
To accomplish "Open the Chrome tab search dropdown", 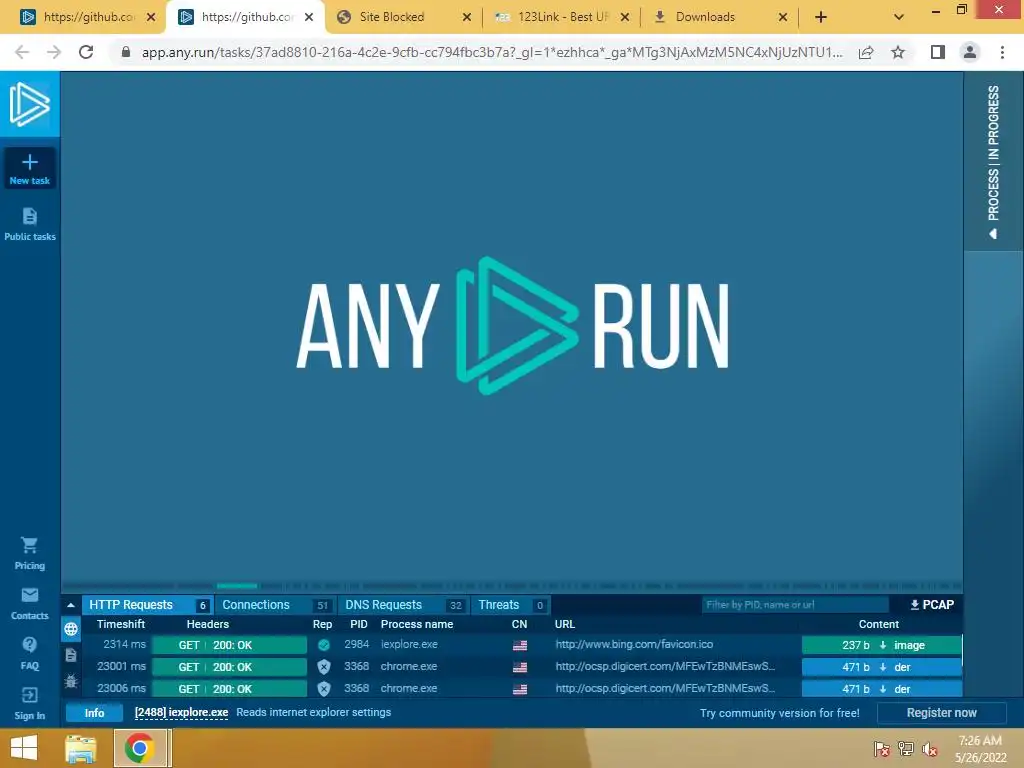I will point(899,17).
